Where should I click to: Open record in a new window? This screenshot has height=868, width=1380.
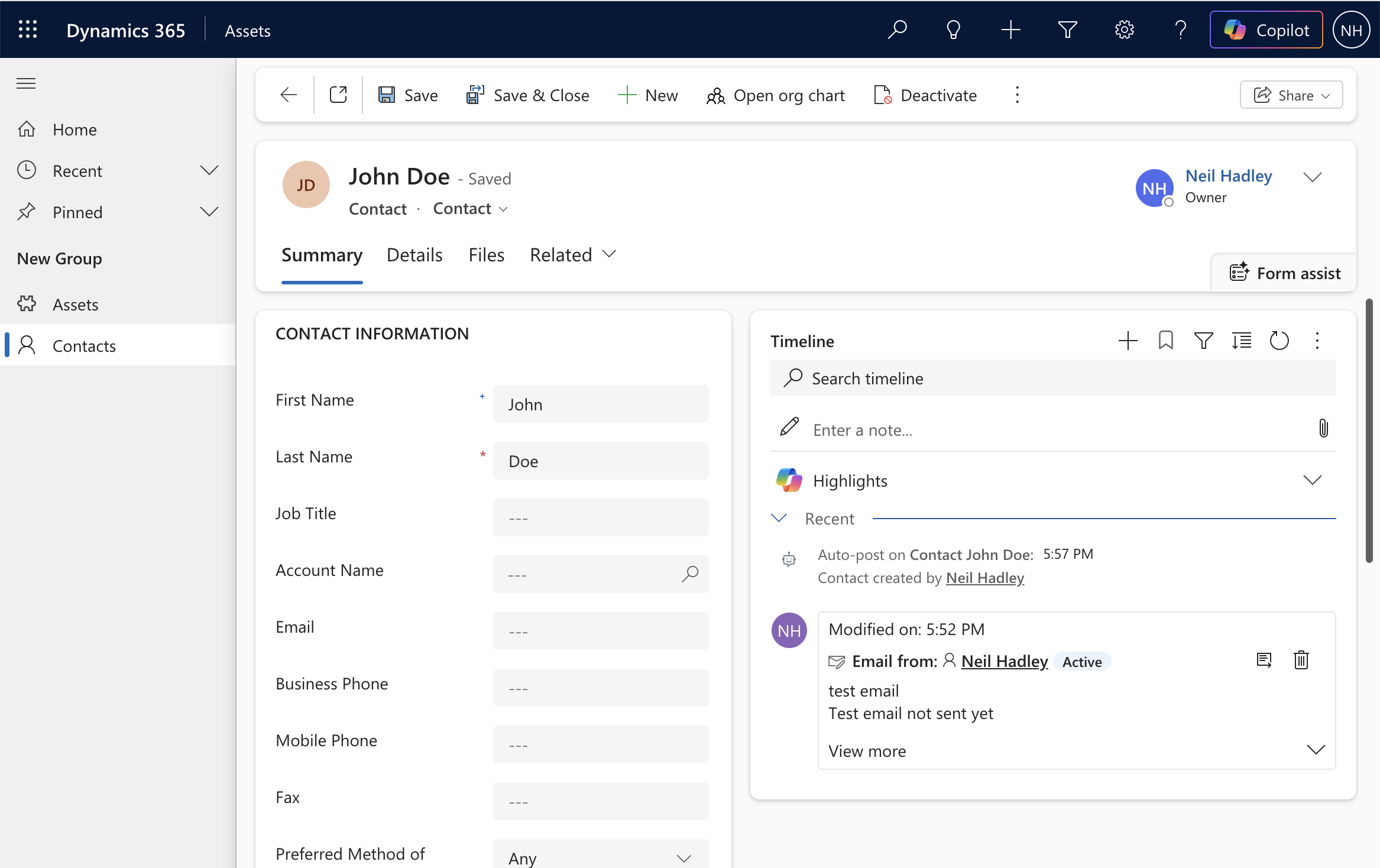pyautogui.click(x=338, y=95)
